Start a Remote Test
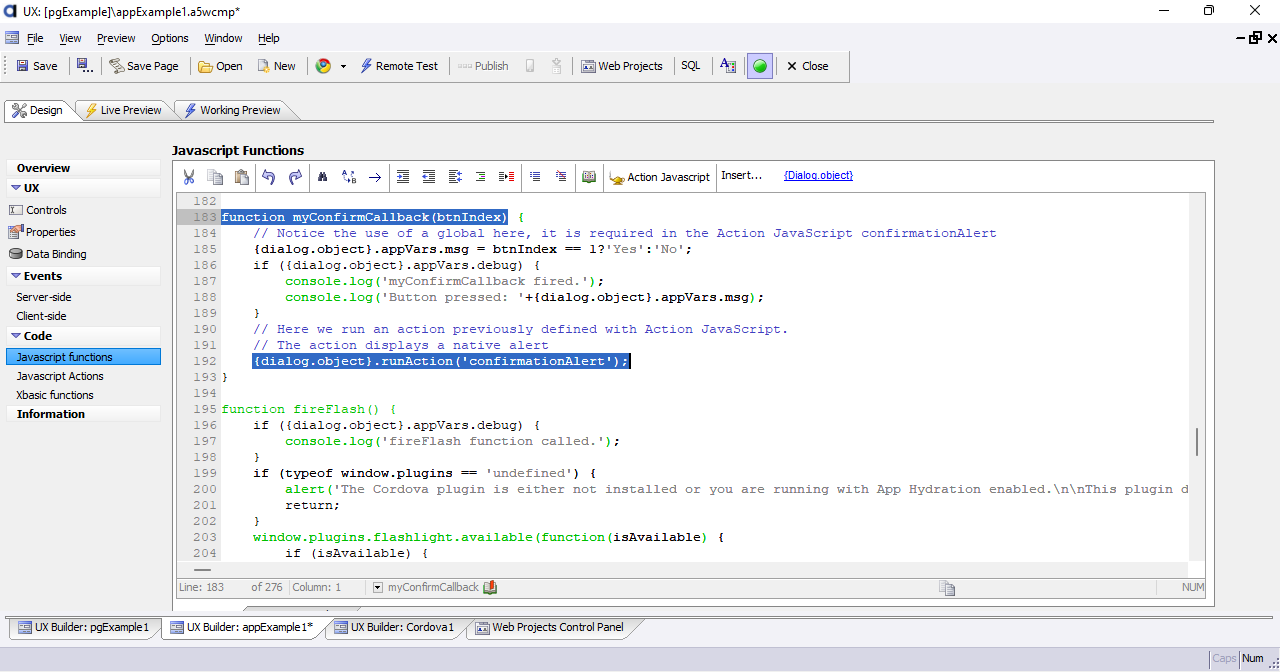This screenshot has height=672, width=1280. pos(399,66)
